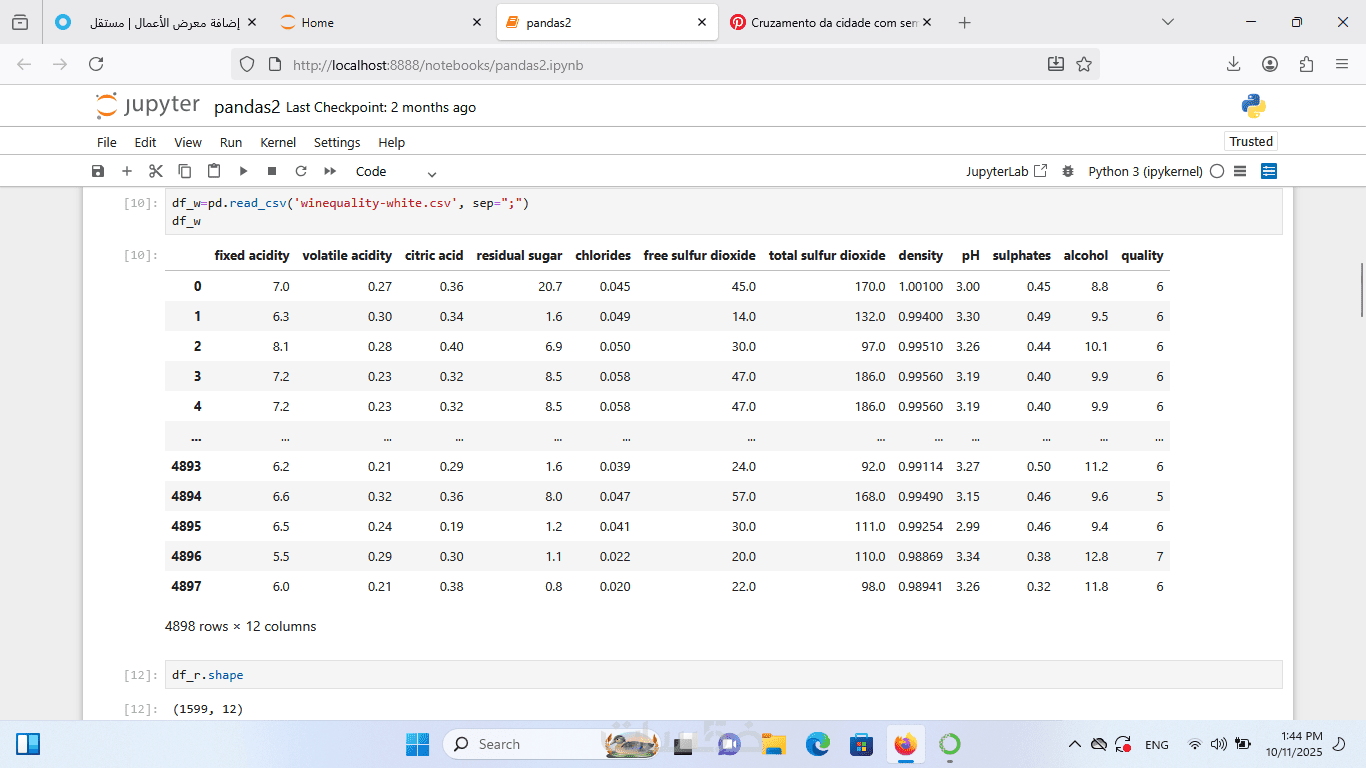This screenshot has height=768, width=1366.
Task: Open Microsoft Edge from the taskbar
Action: click(818, 744)
